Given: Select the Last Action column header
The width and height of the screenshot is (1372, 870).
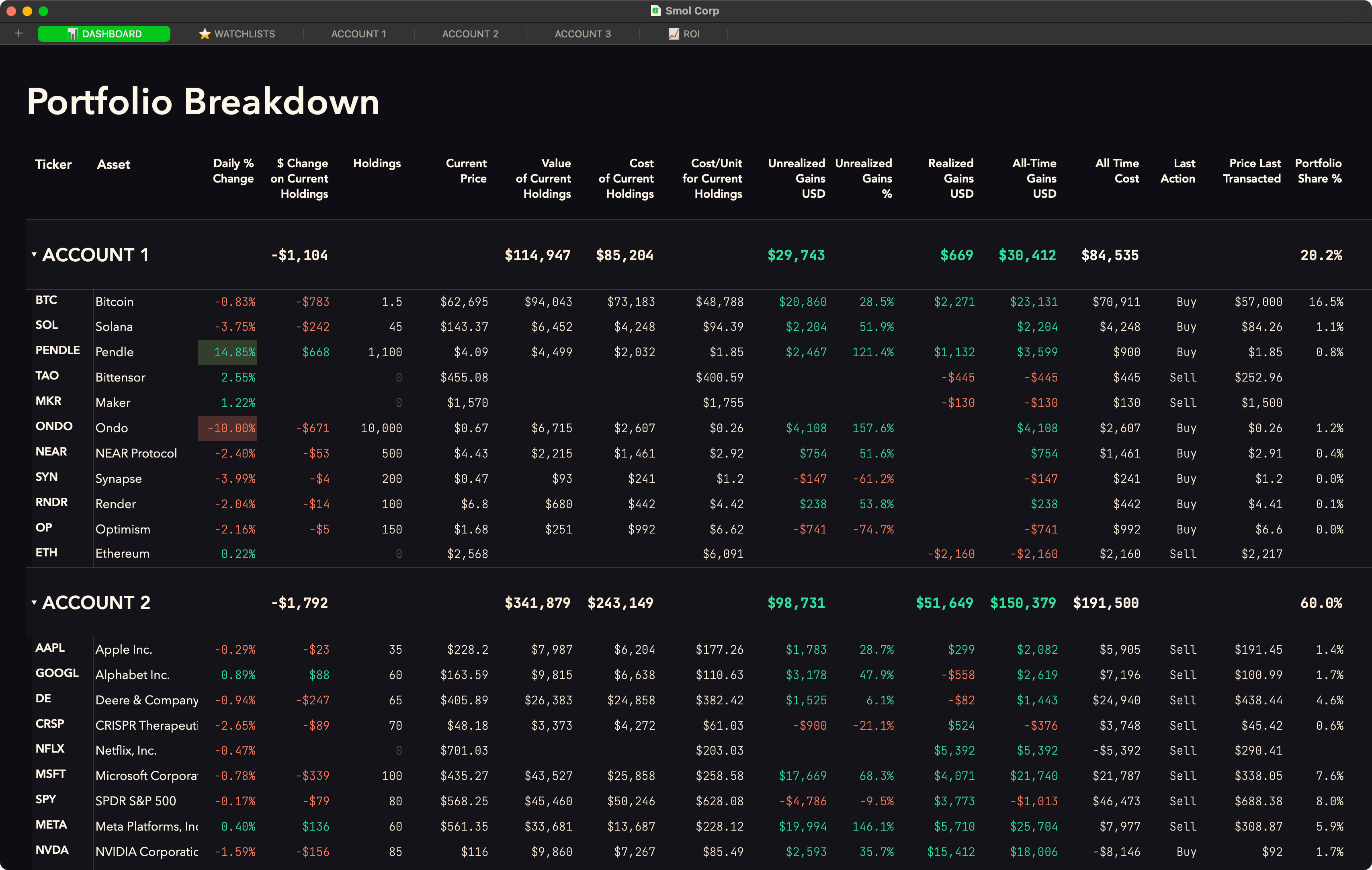Looking at the screenshot, I should pos(1178,170).
